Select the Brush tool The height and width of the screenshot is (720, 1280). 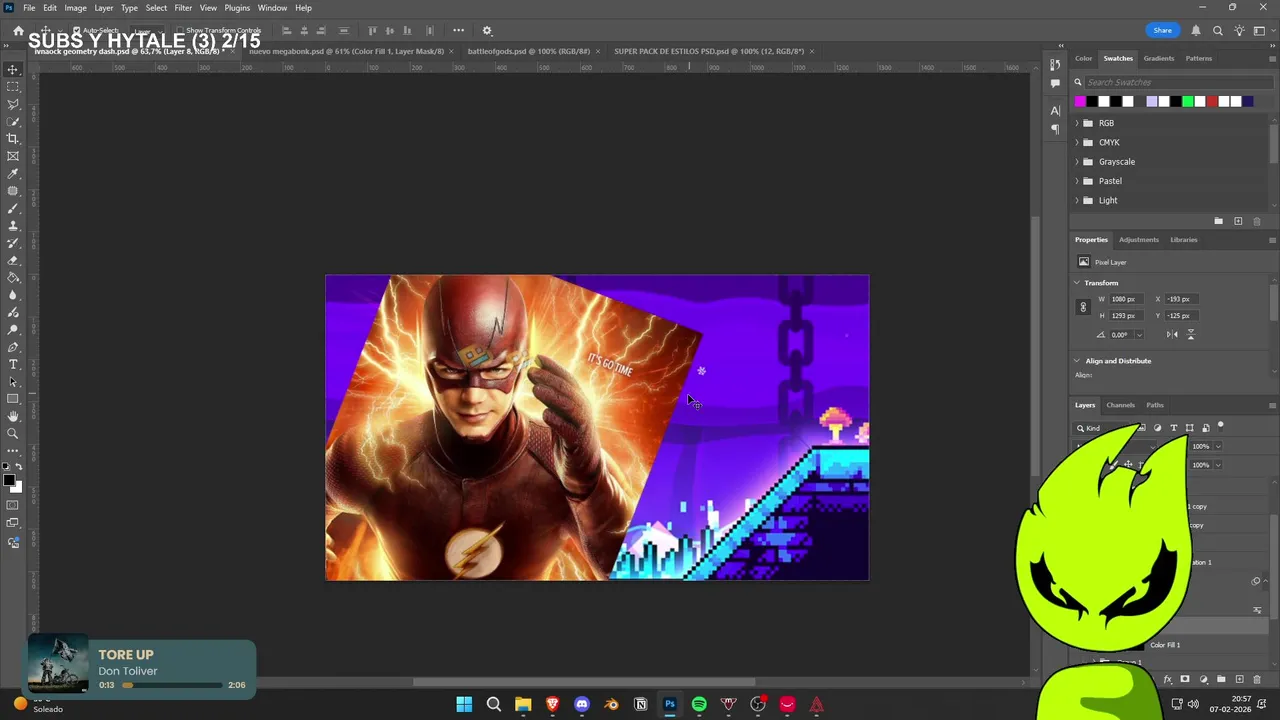[x=13, y=208]
